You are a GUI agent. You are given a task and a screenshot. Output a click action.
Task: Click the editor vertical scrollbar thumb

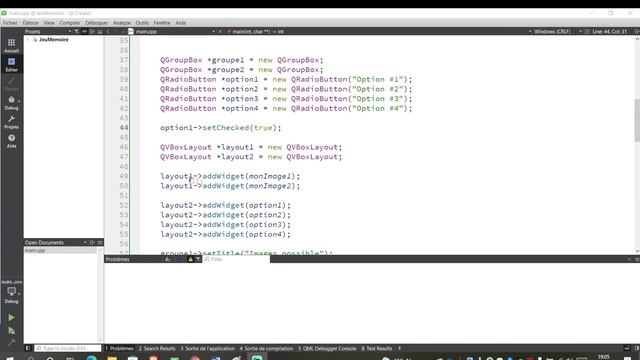[637, 120]
